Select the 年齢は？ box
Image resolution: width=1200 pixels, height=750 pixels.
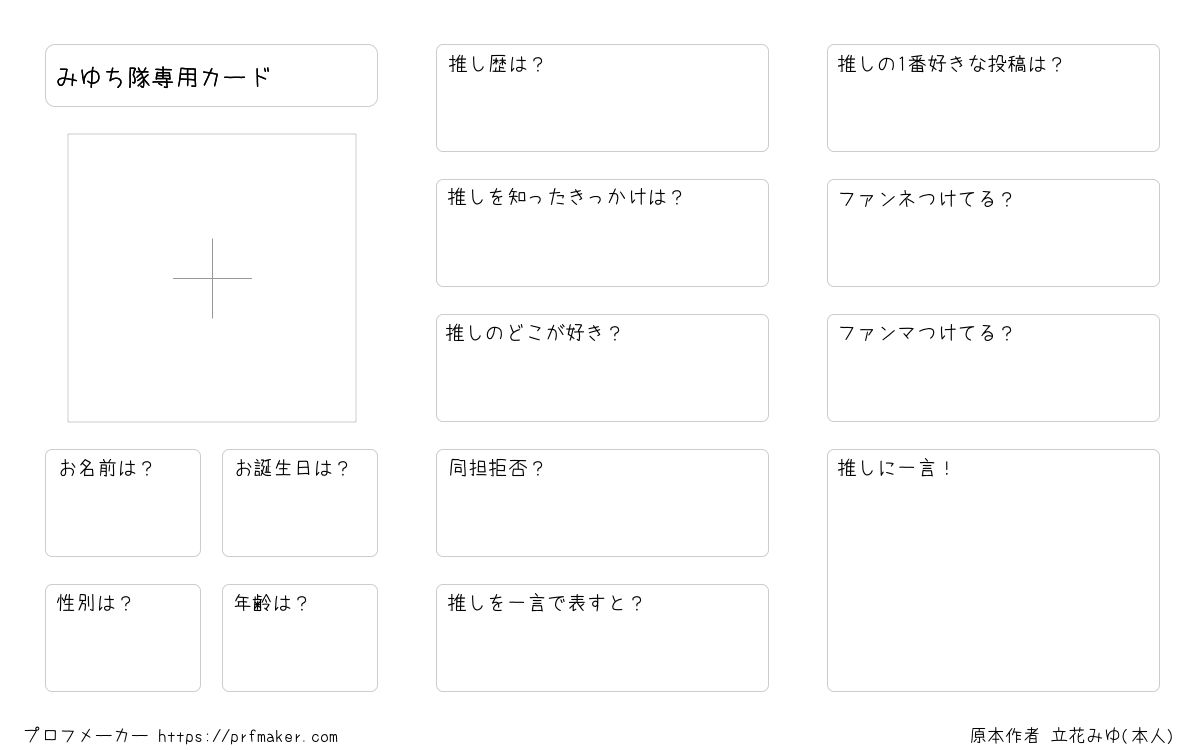tap(300, 638)
